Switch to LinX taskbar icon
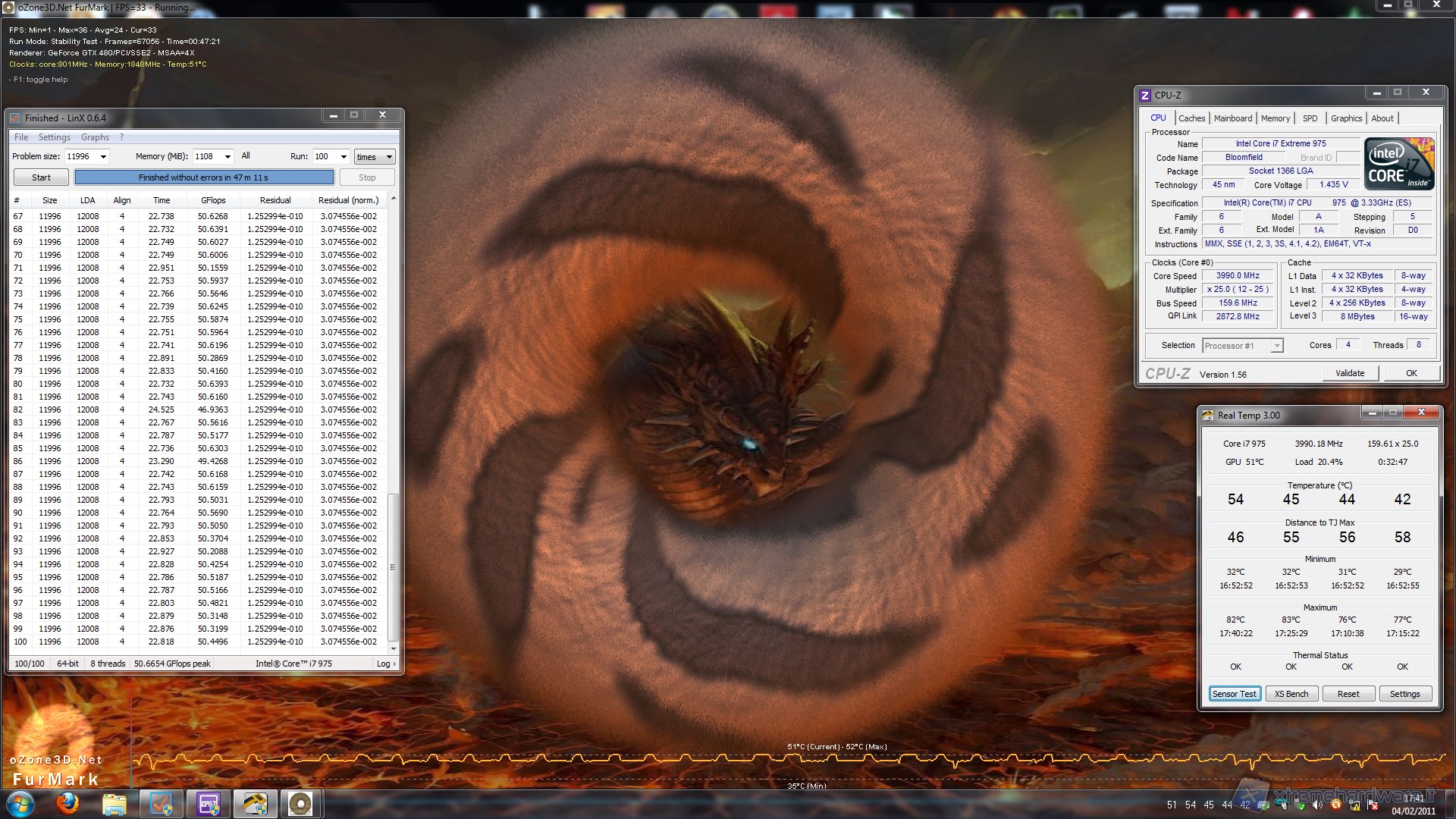Viewport: 1456px width, 819px height. tap(162, 803)
